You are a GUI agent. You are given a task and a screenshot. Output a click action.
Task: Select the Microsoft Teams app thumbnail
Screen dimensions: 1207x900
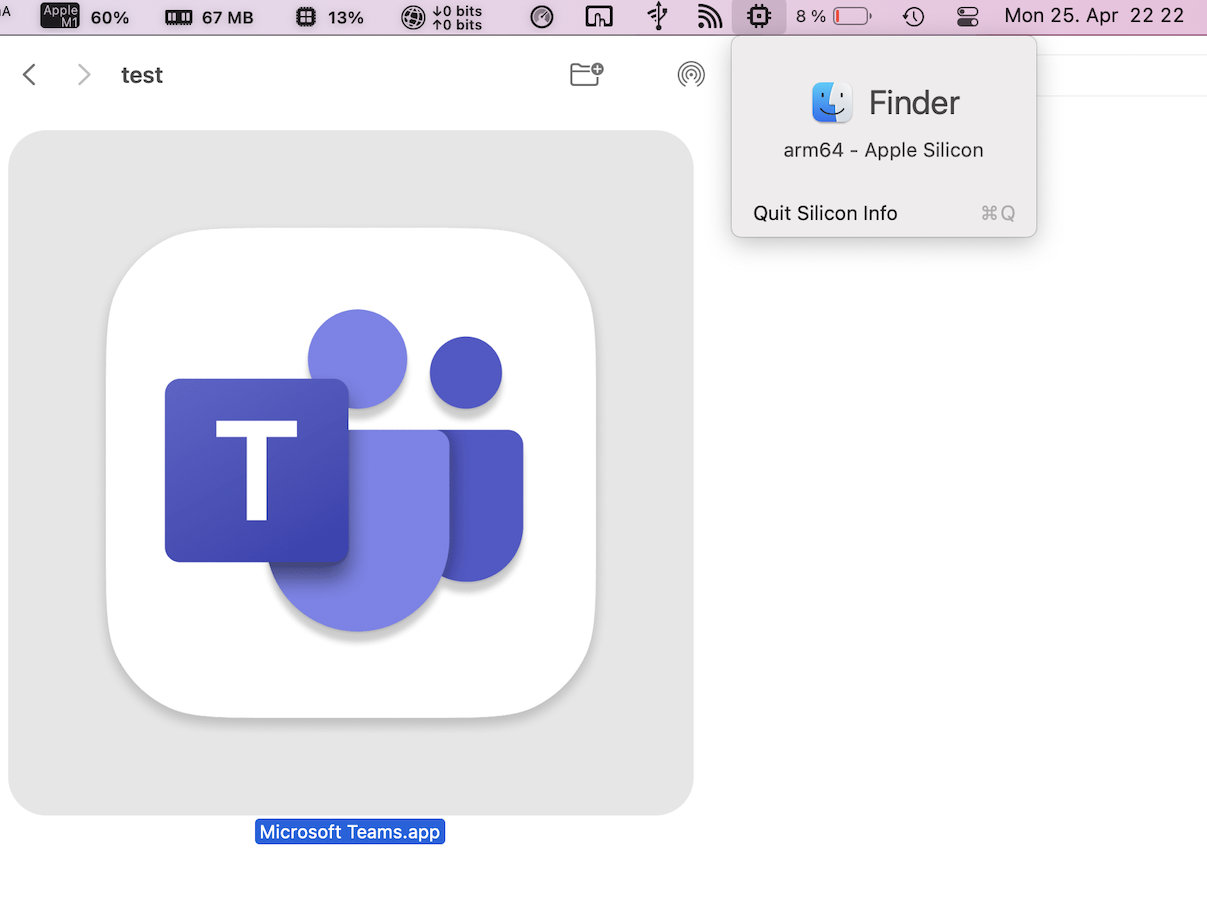[x=351, y=472]
